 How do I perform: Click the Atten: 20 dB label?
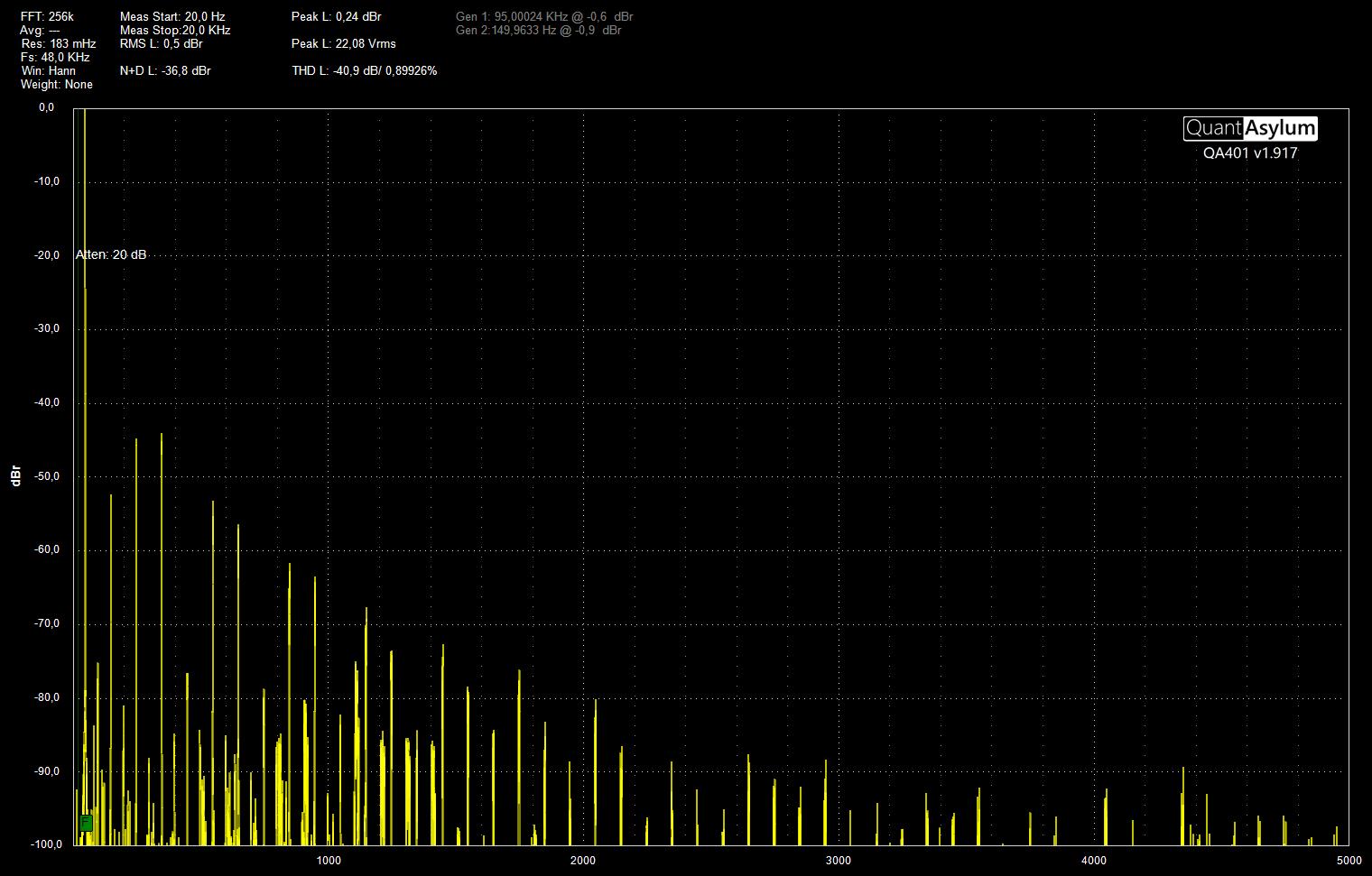111,254
